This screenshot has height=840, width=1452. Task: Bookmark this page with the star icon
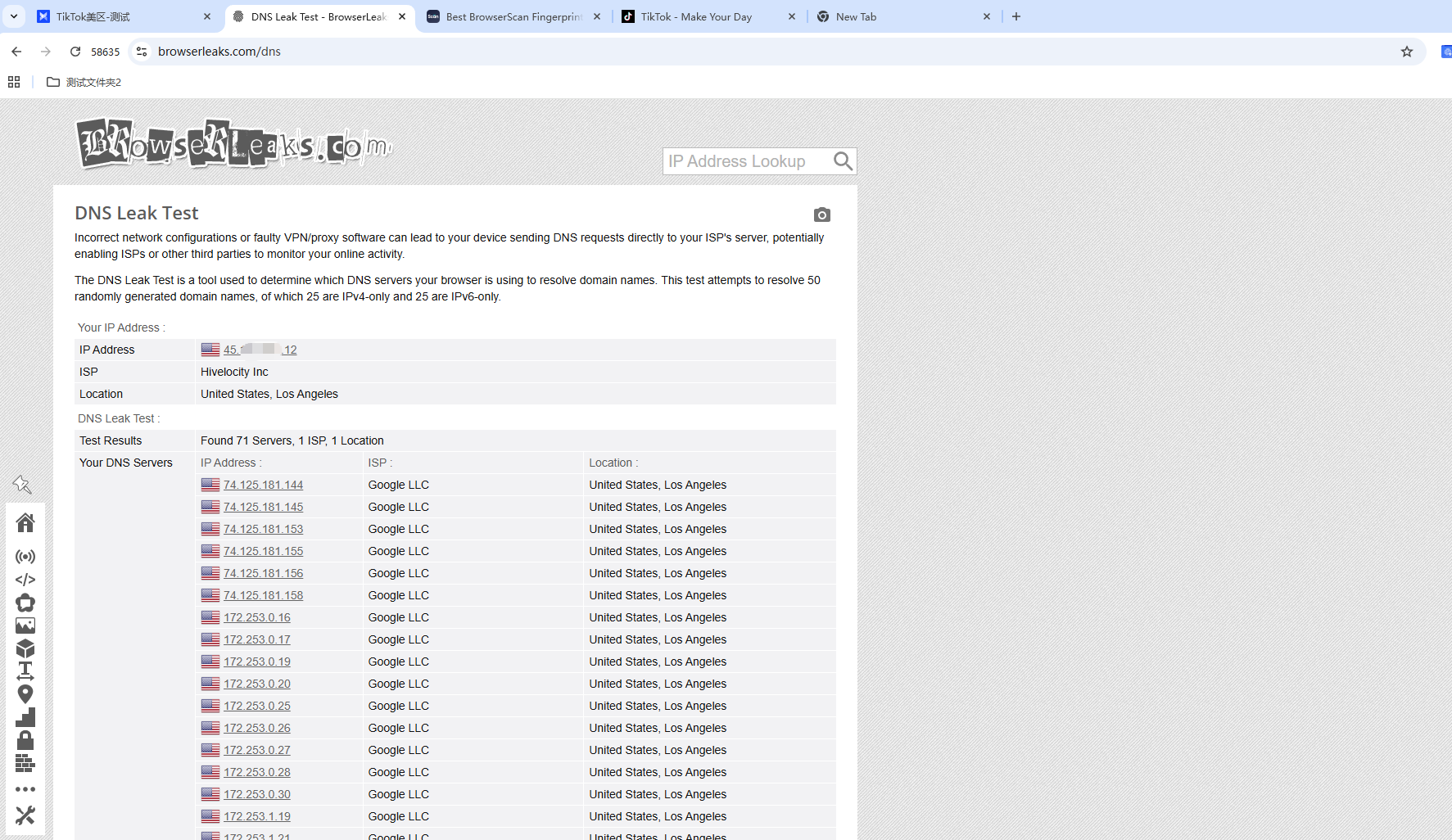point(1407,52)
